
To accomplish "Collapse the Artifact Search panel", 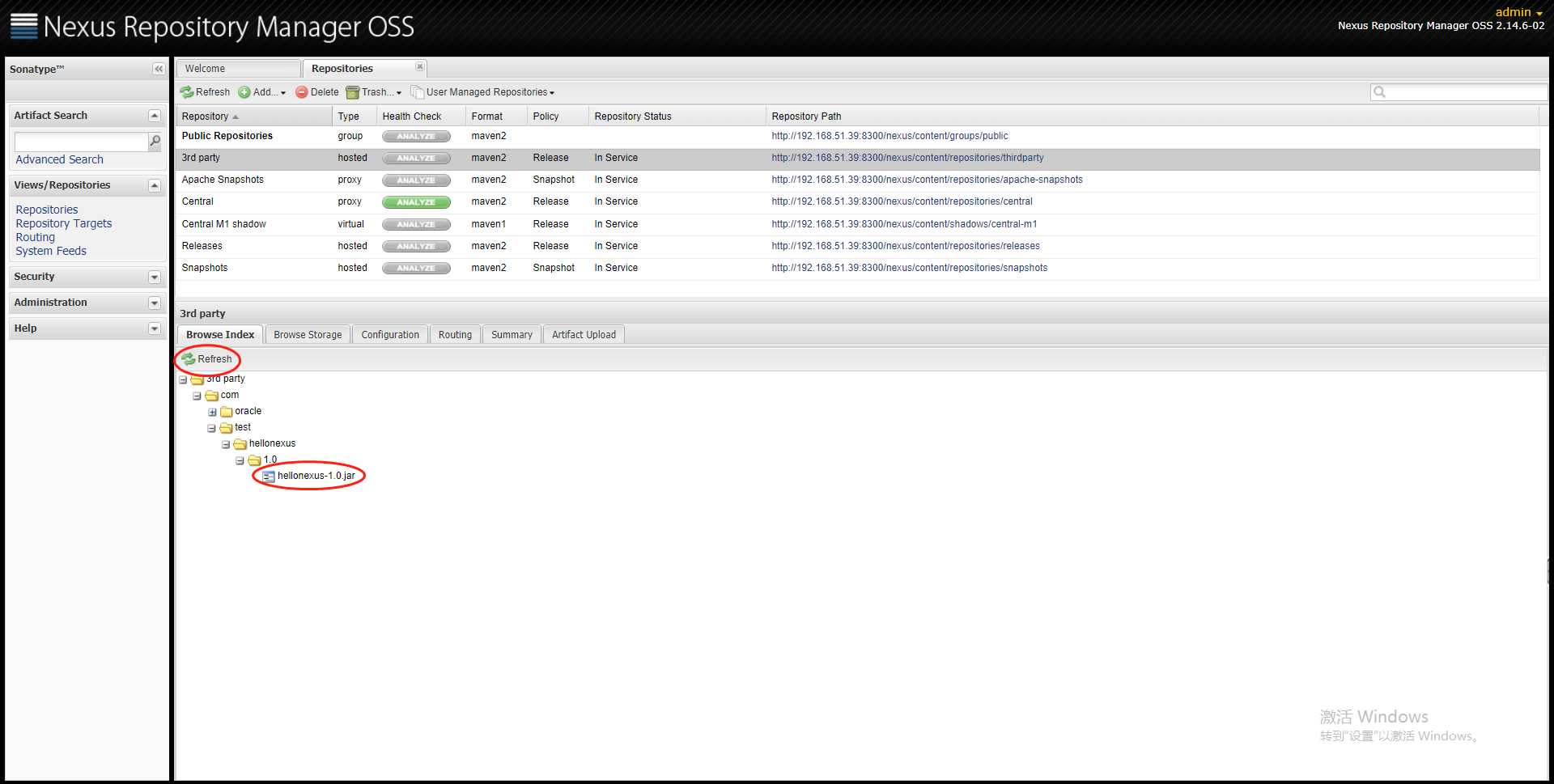I will [155, 116].
